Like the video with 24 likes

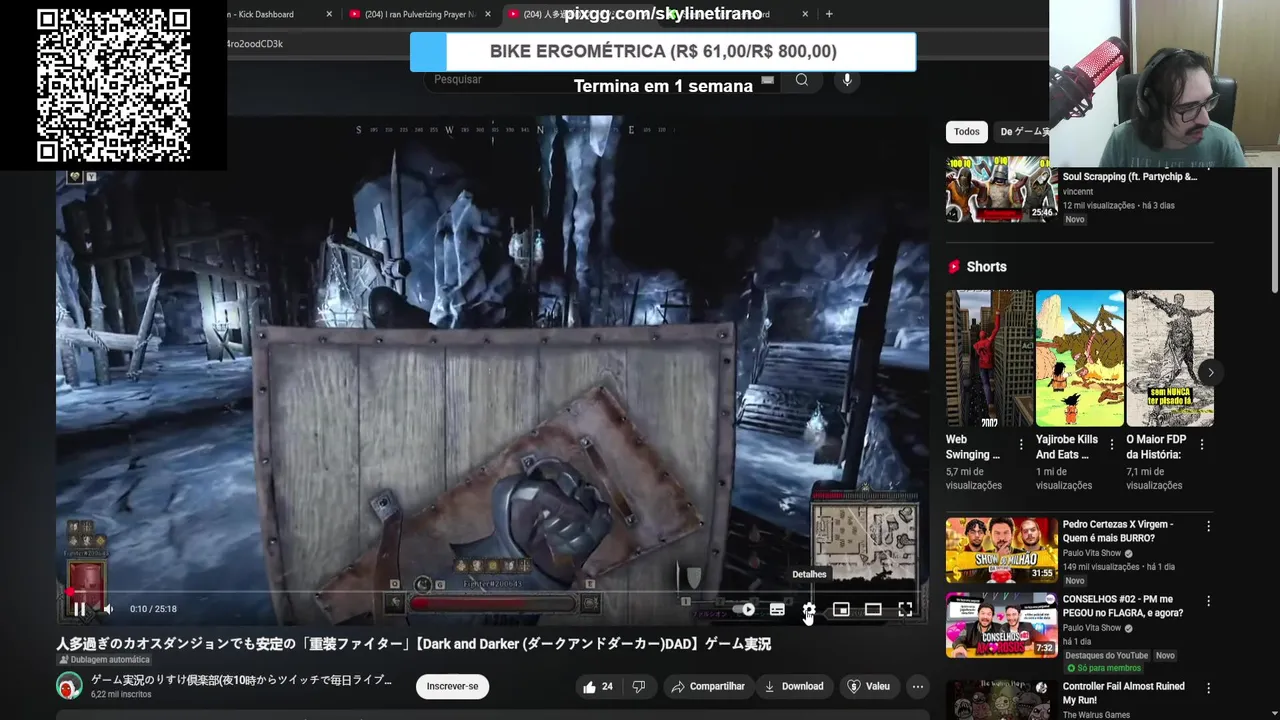click(x=599, y=686)
